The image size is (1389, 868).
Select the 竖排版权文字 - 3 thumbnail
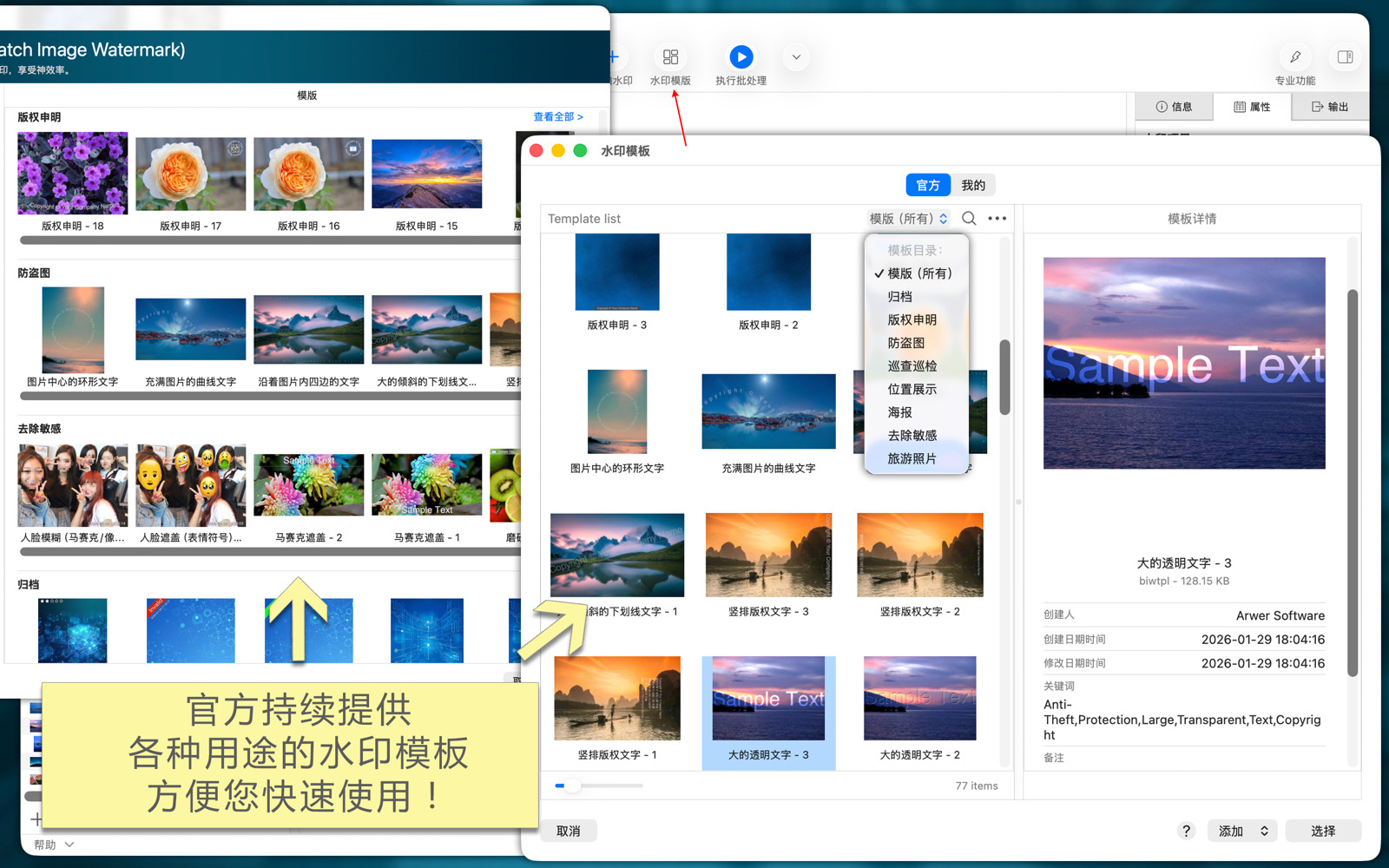click(x=768, y=556)
